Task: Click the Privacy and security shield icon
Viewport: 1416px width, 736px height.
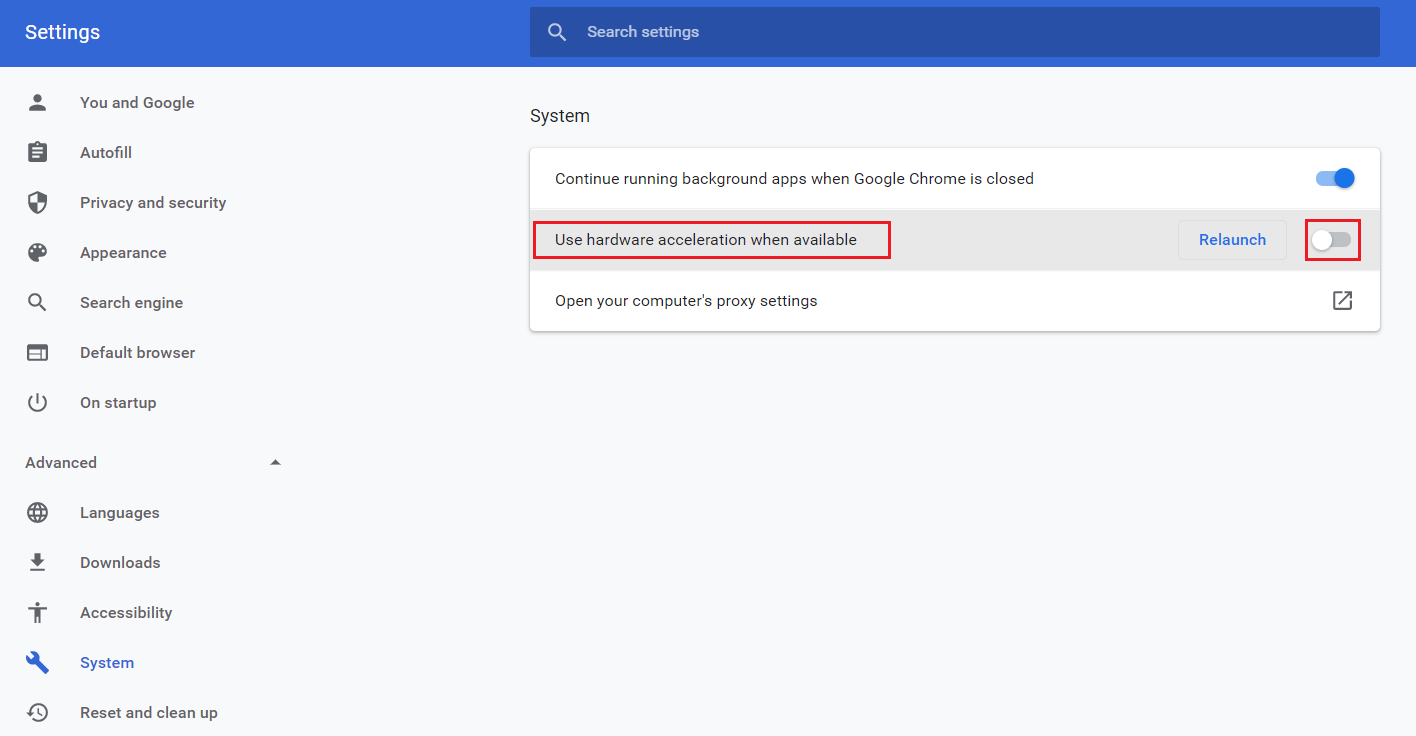Action: click(x=37, y=203)
